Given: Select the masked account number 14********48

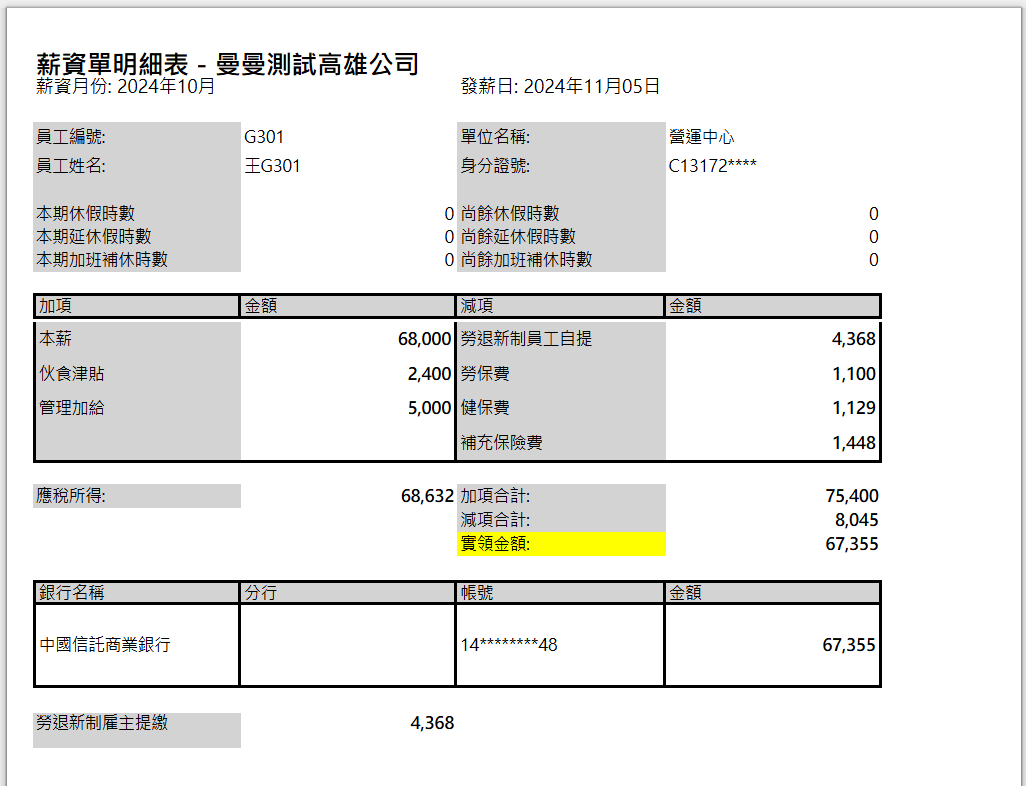Looking at the screenshot, I should 509,645.
